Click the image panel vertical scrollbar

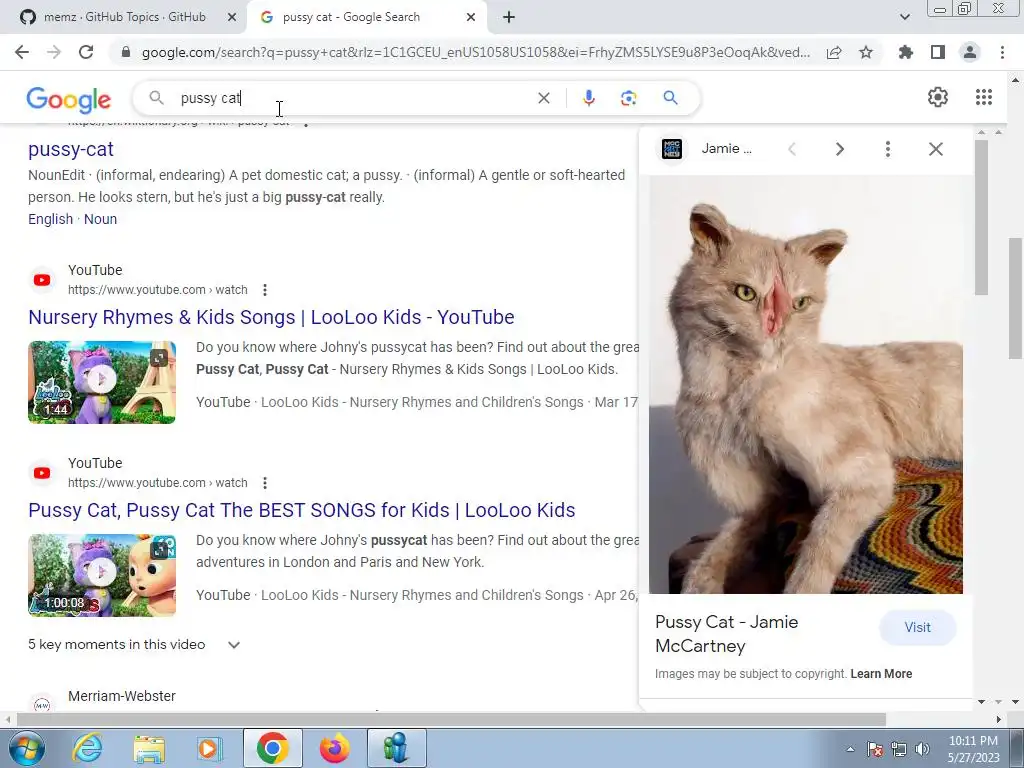coord(981,217)
